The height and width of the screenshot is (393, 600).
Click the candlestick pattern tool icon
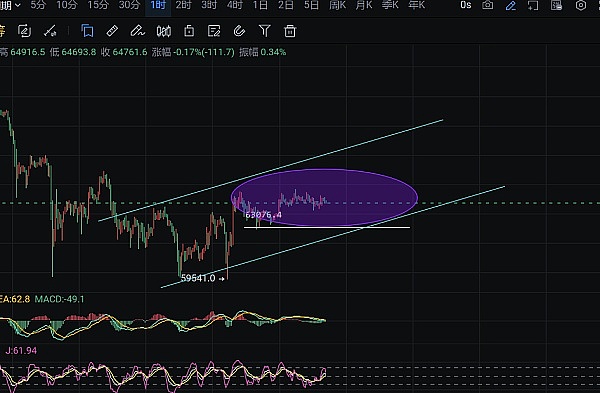[x=163, y=31]
